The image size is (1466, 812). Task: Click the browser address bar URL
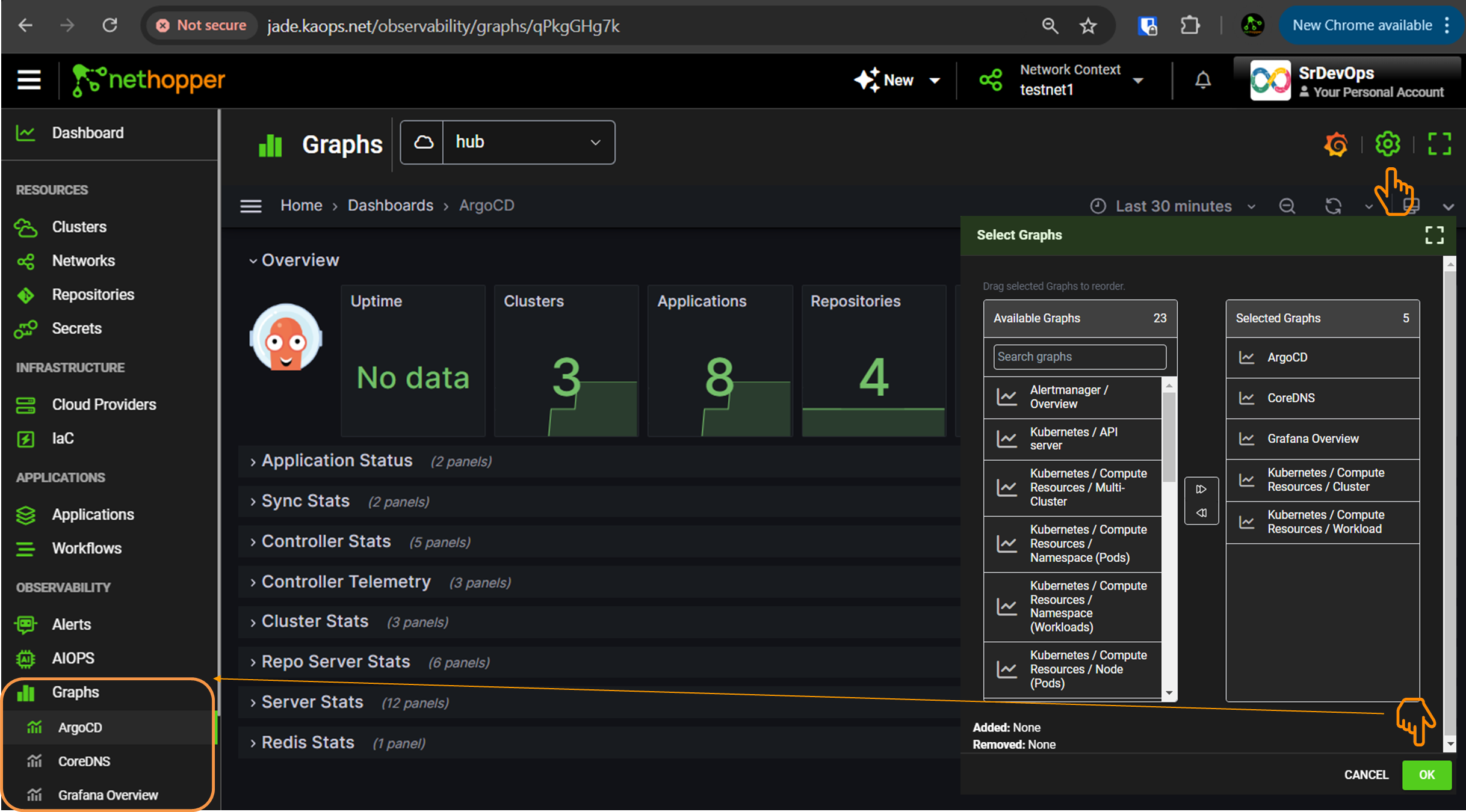click(x=444, y=26)
